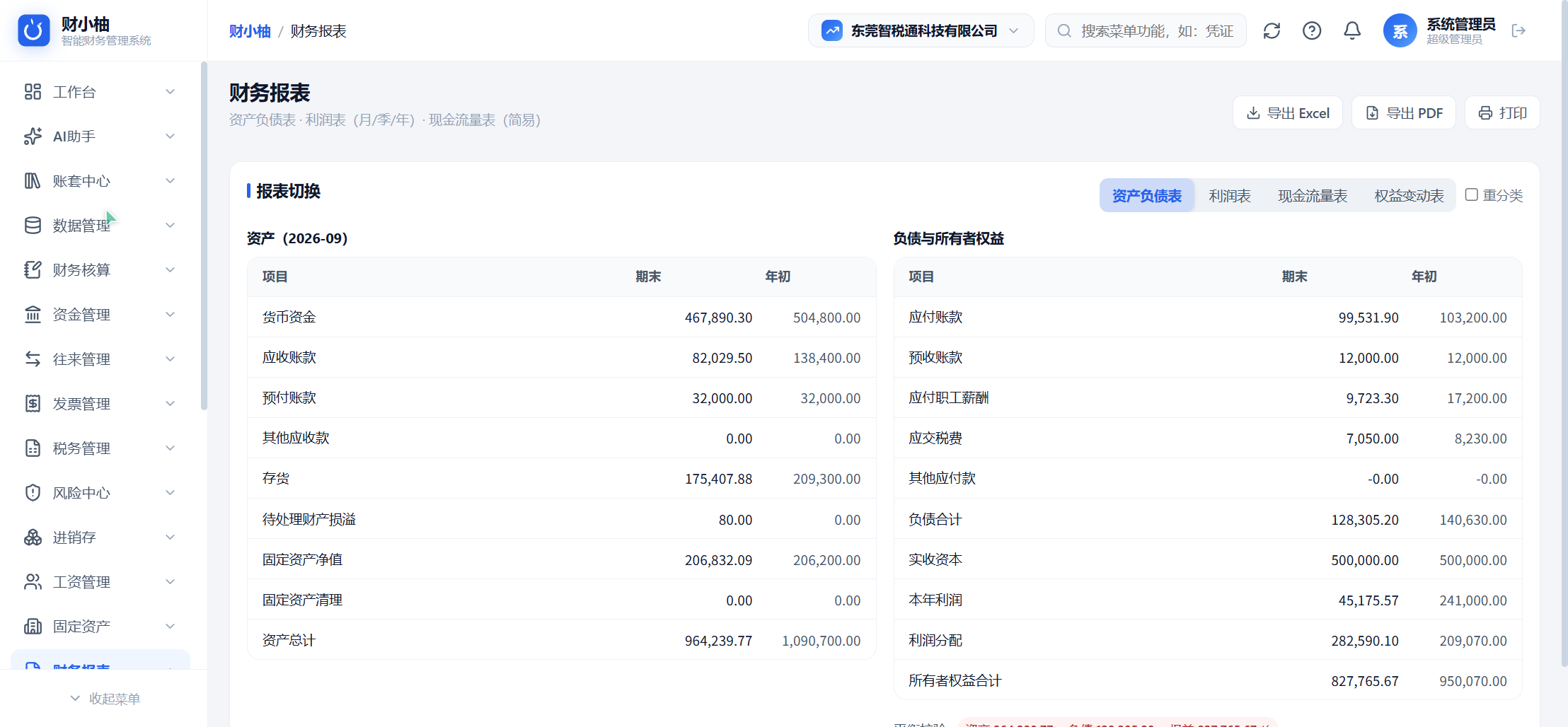Switch to the 权益变动表 tab
The height and width of the screenshot is (727, 1568).
click(1409, 196)
